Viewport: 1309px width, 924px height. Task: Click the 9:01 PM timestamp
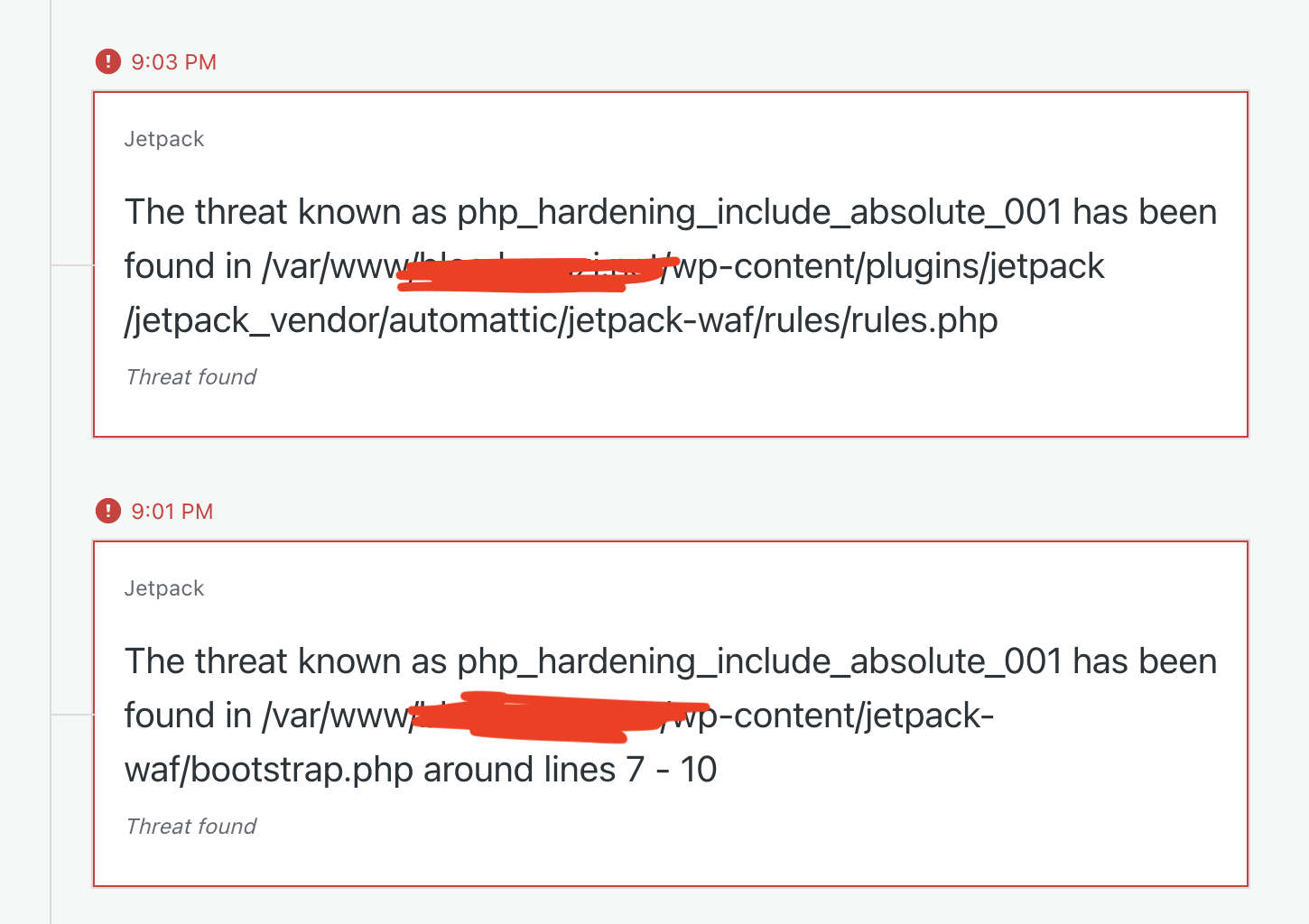coord(172,511)
